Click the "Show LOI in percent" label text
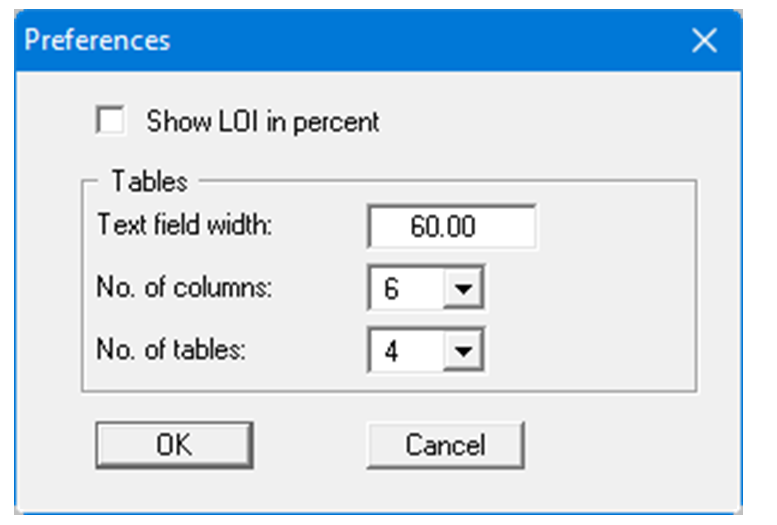Viewport: 777px width, 525px height. (262, 122)
